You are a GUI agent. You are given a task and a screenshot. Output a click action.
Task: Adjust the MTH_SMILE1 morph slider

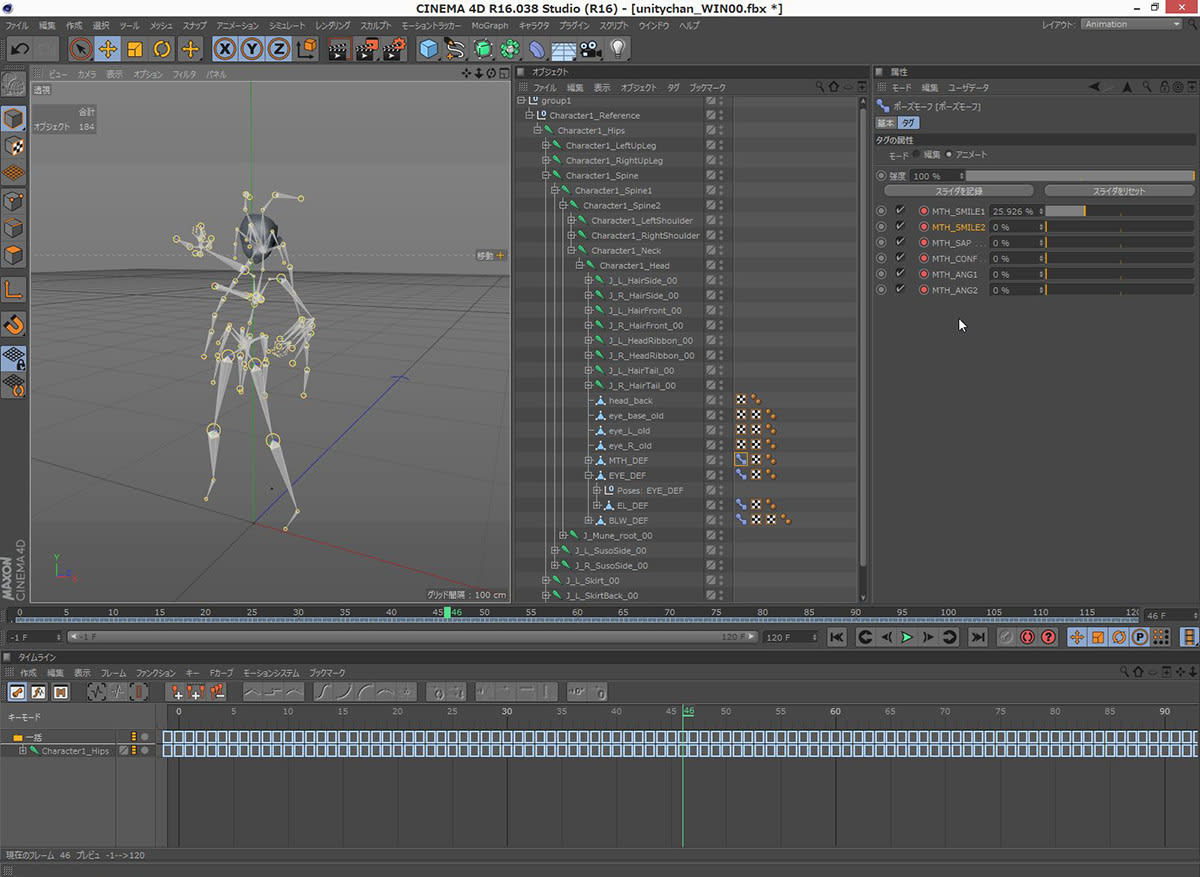(1120, 211)
